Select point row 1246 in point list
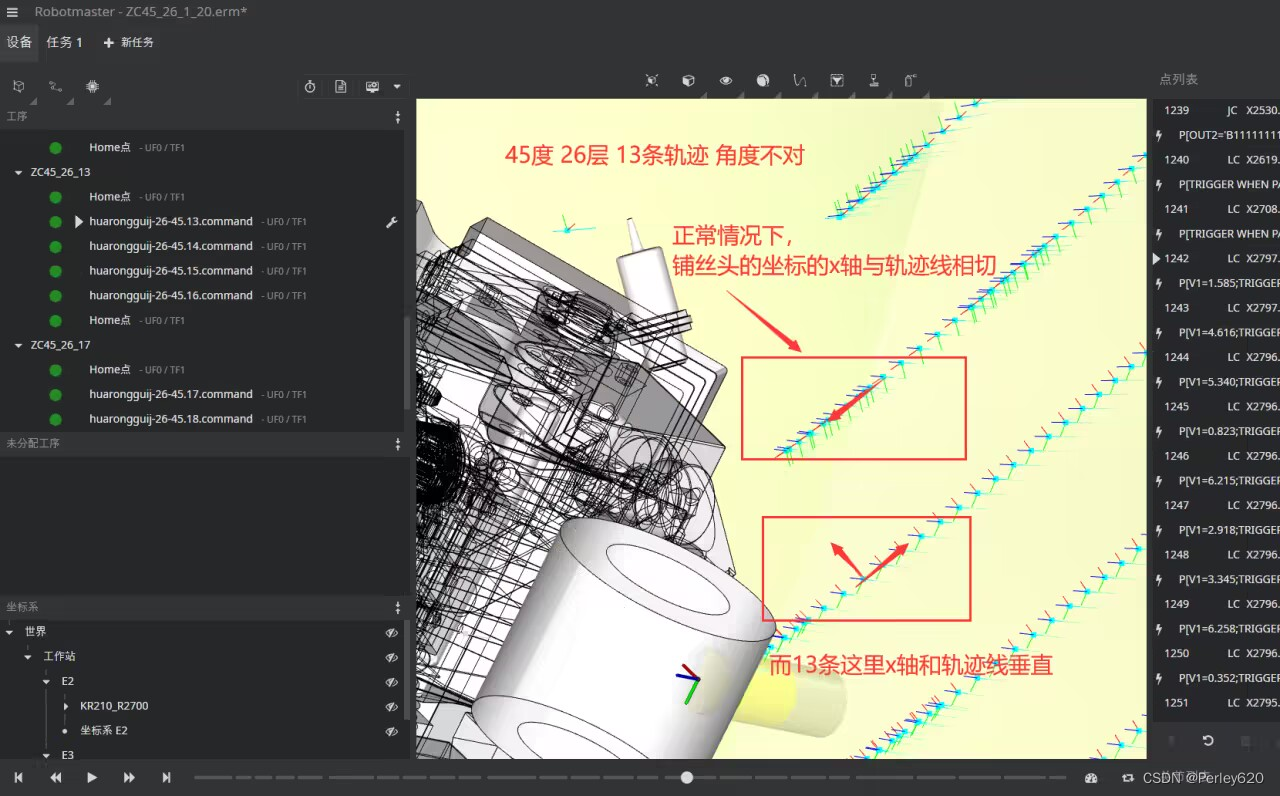This screenshot has width=1280, height=796. click(x=1216, y=455)
